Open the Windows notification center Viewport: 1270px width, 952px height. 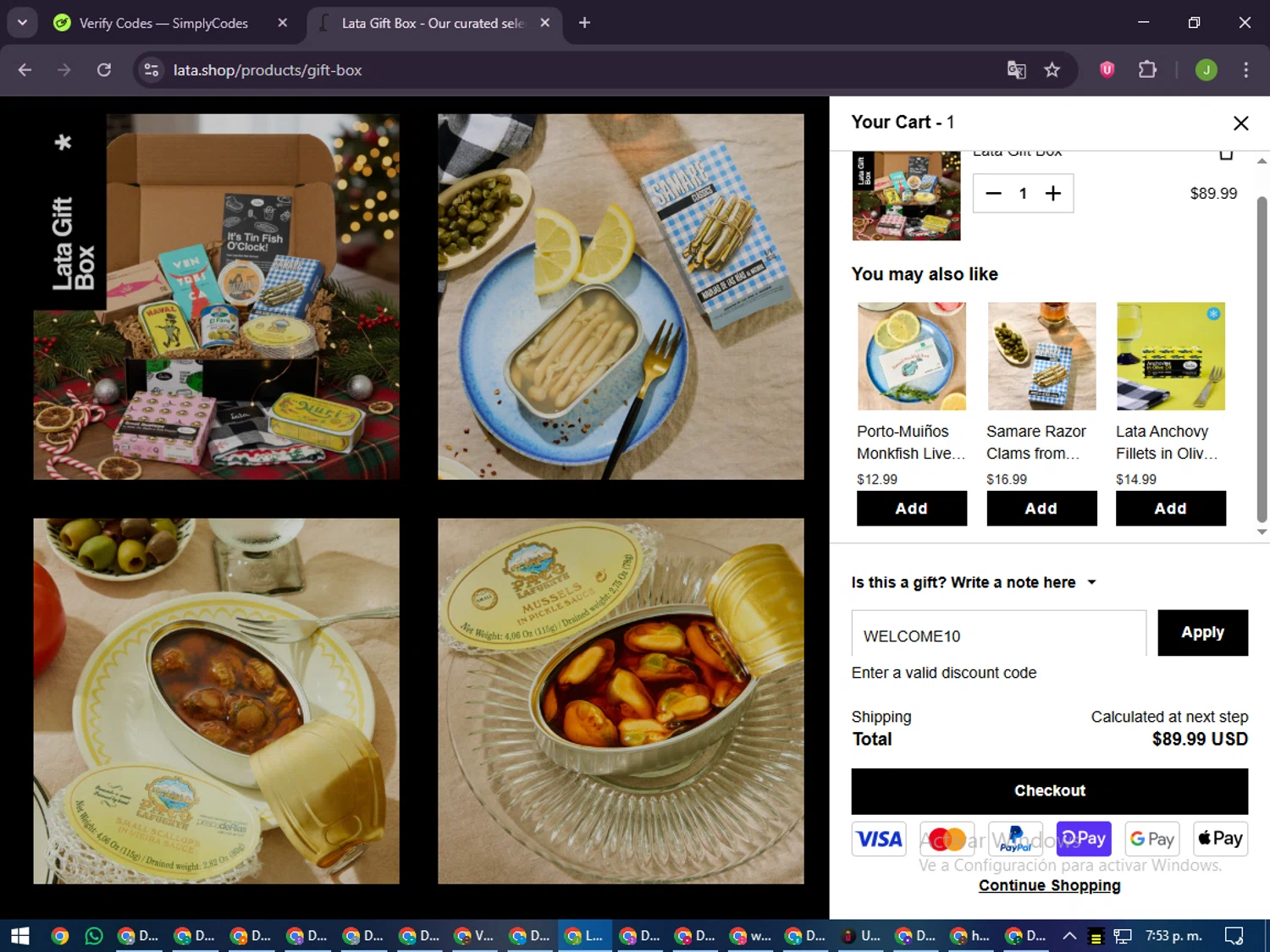click(1234, 936)
